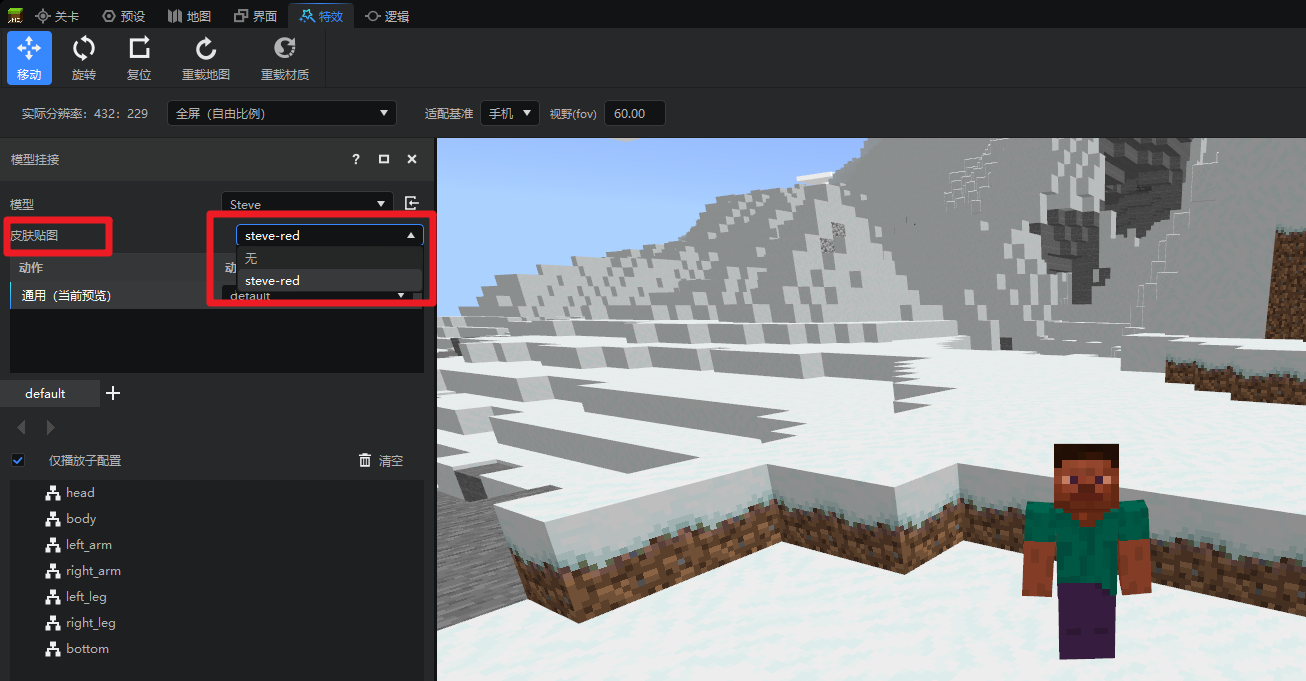Click the right arrow below the default tab
Image resolution: width=1306 pixels, height=681 pixels.
(50, 428)
